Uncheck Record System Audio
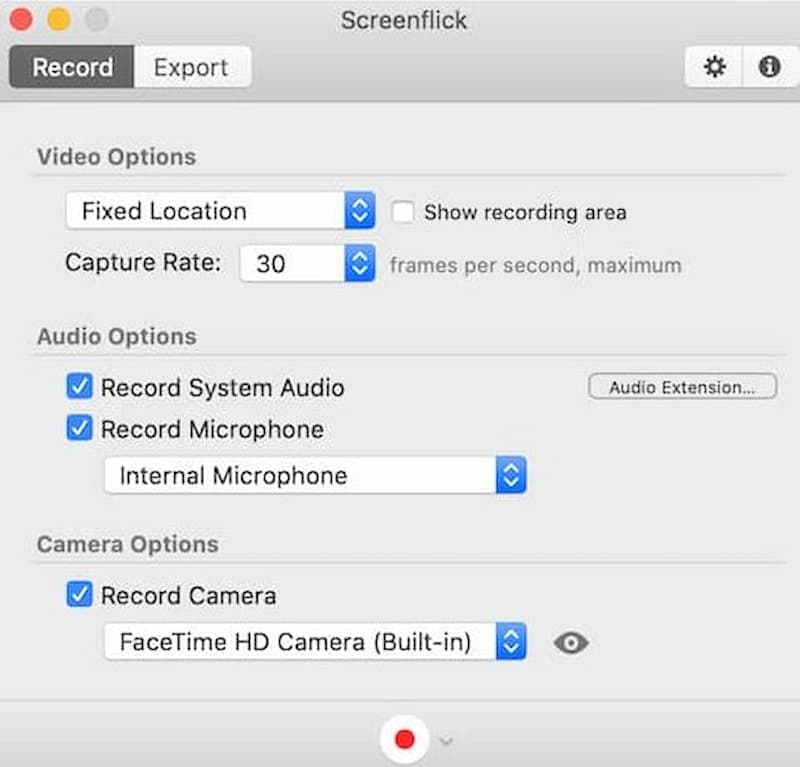Screen dimensions: 800x767 [x=79, y=387]
